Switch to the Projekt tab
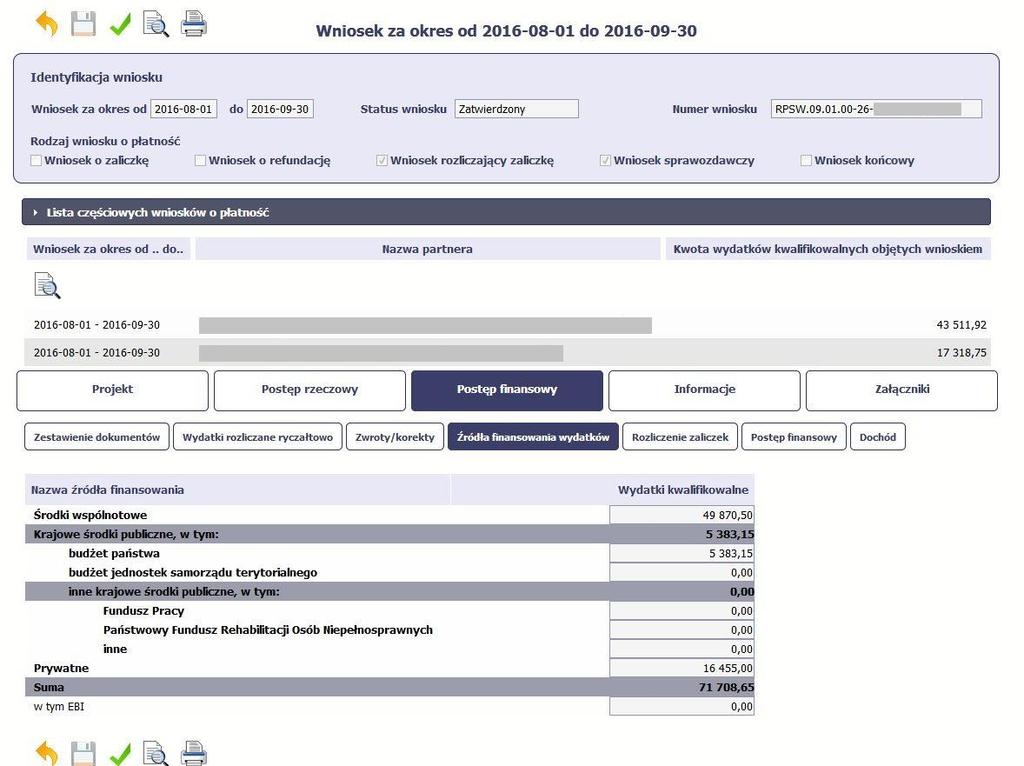Image resolution: width=1024 pixels, height=766 pixels. coord(112,390)
